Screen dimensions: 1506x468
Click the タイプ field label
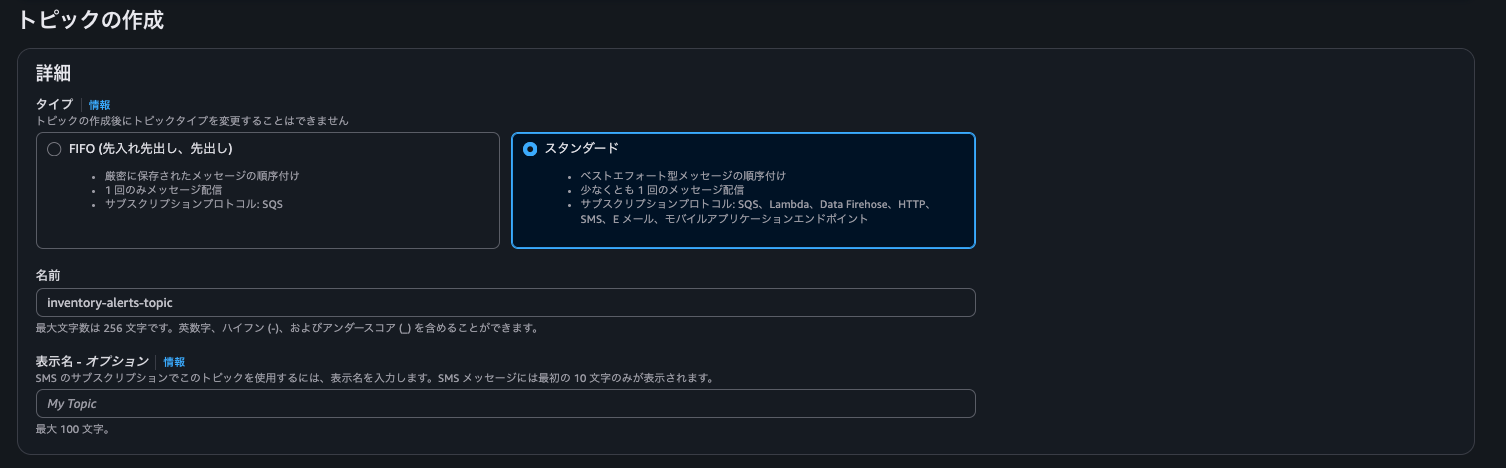[x=54, y=104]
